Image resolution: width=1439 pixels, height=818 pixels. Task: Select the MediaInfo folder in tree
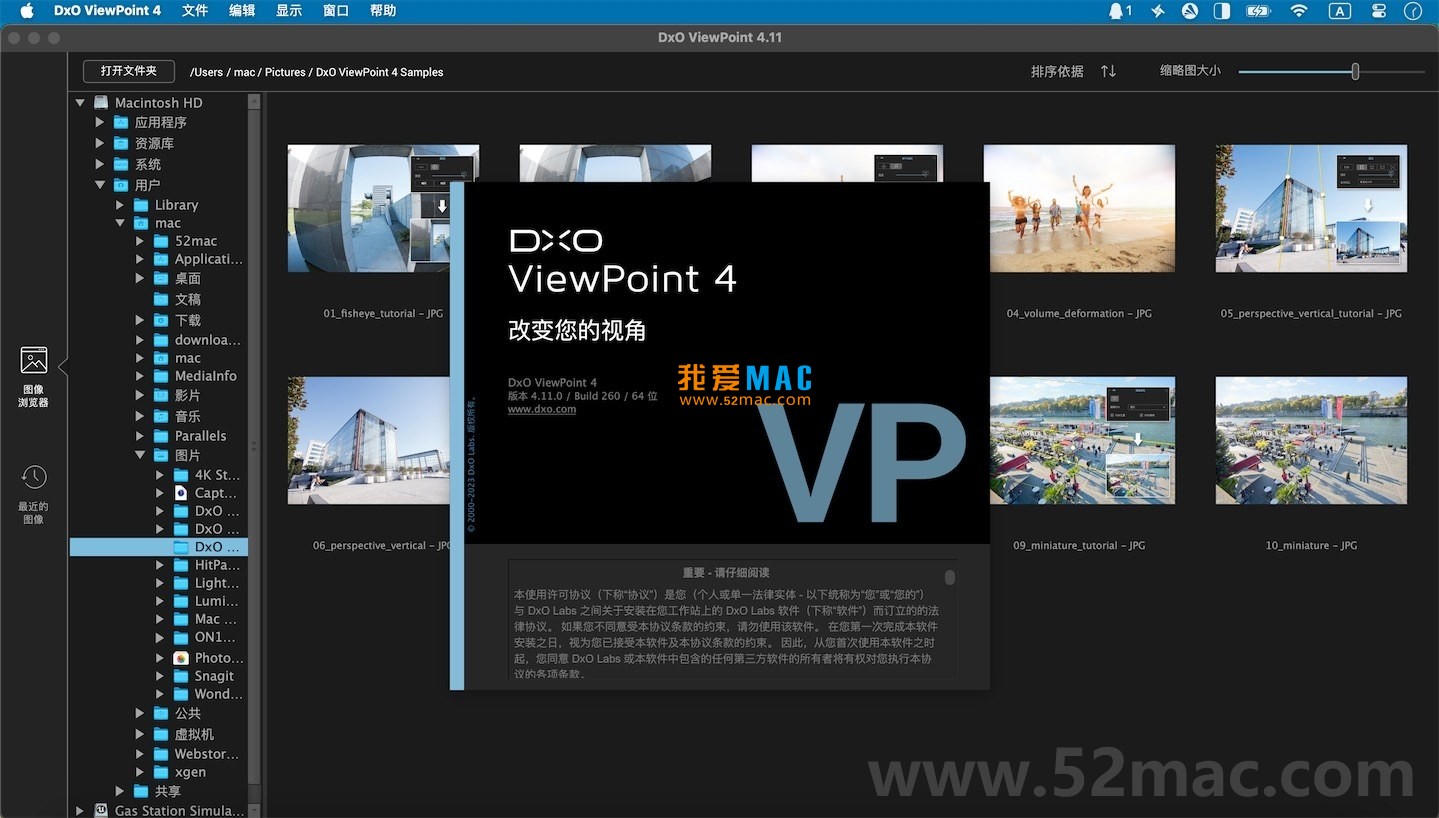click(x=206, y=376)
